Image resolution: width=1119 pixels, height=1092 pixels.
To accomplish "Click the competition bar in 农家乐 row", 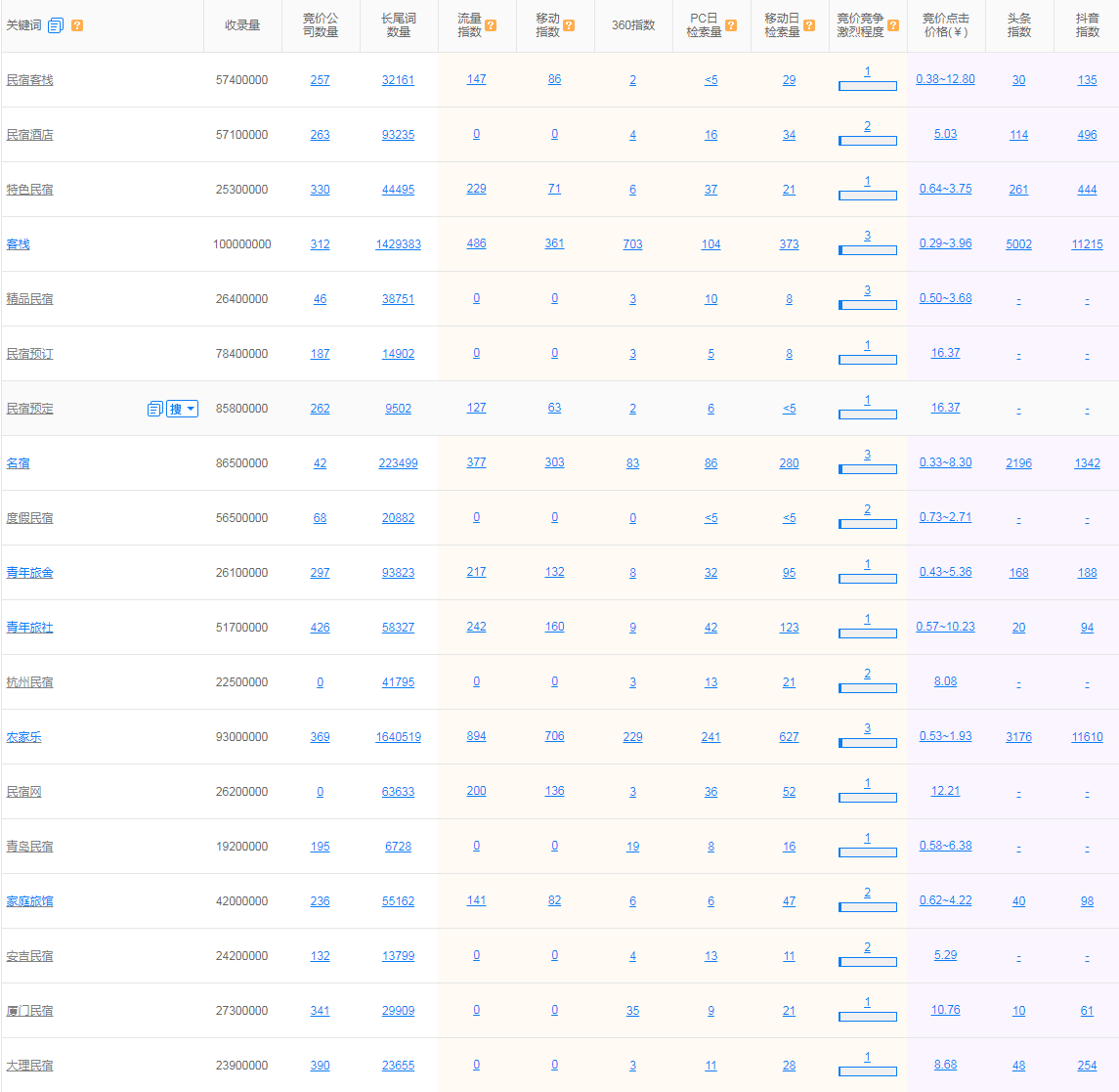I will point(868,743).
